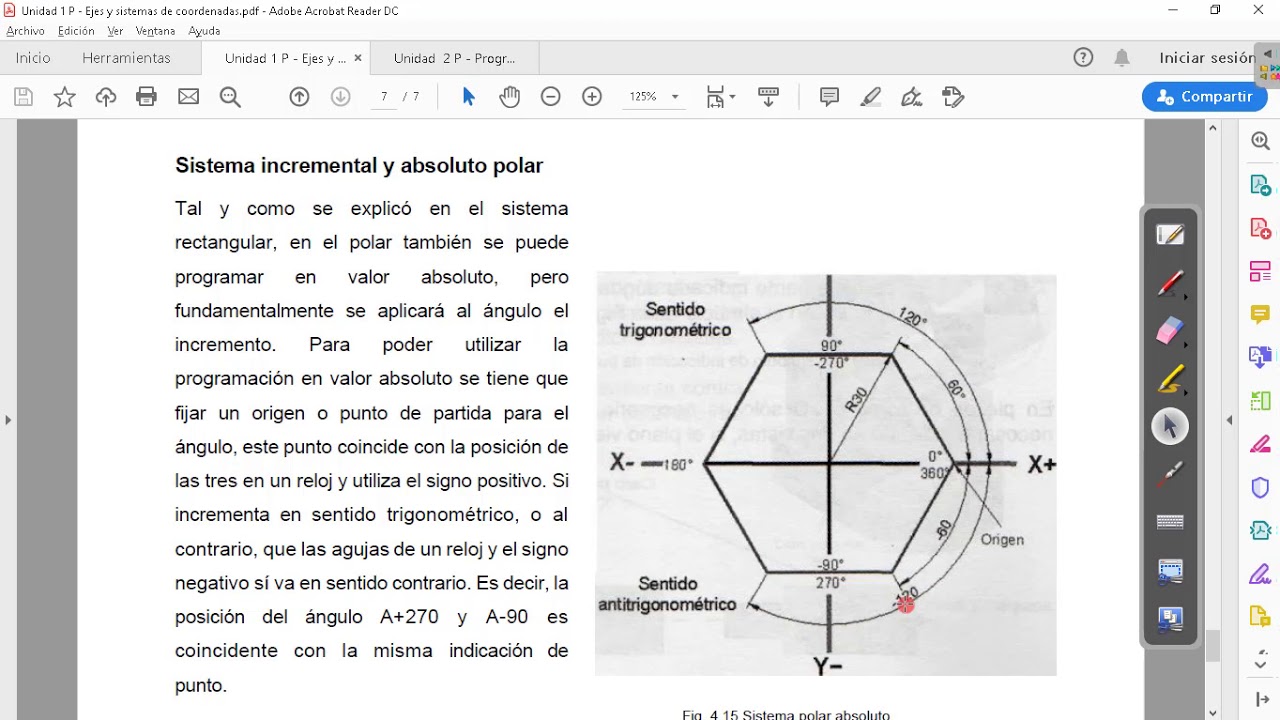Open the fit page options dropdown

point(721,97)
